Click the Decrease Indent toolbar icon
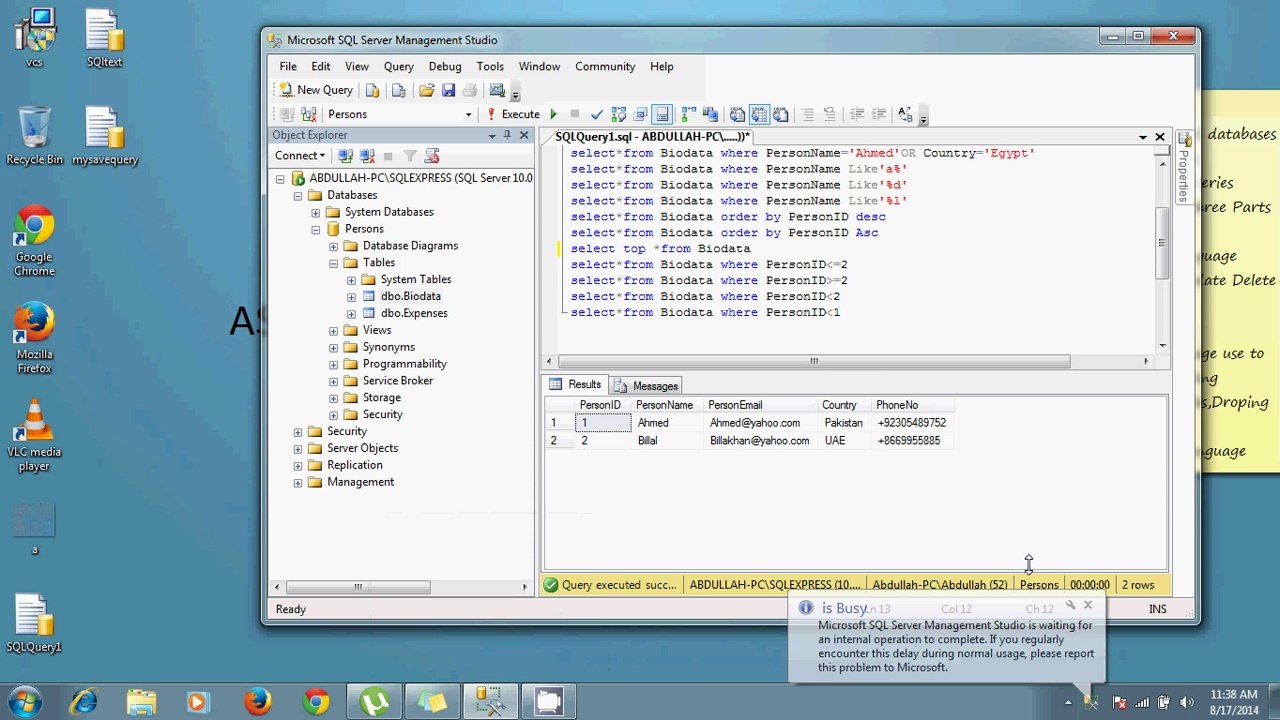1280x720 pixels. 857,114
